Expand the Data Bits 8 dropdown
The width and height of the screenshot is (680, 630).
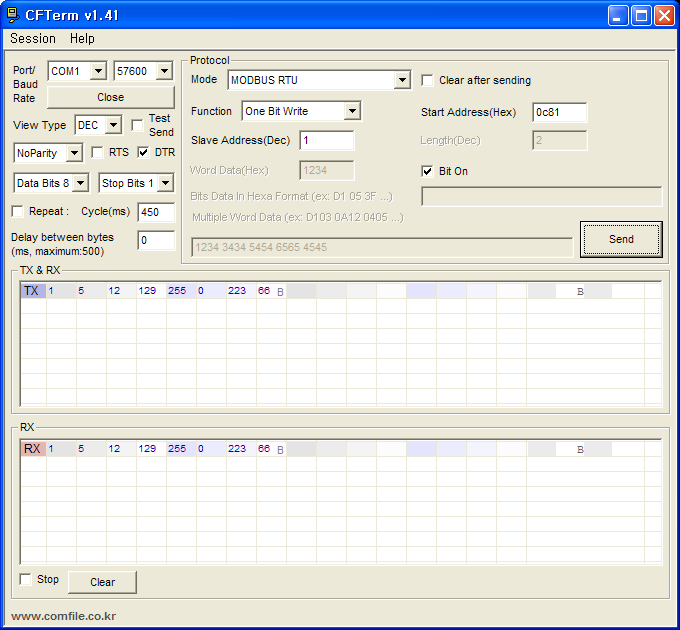pos(80,183)
